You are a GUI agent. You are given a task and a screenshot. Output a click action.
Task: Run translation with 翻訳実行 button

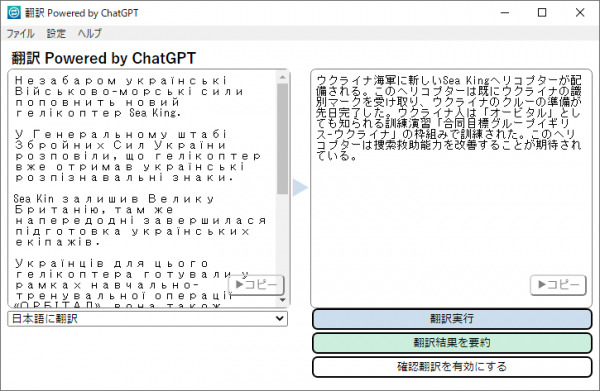pyautogui.click(x=452, y=319)
